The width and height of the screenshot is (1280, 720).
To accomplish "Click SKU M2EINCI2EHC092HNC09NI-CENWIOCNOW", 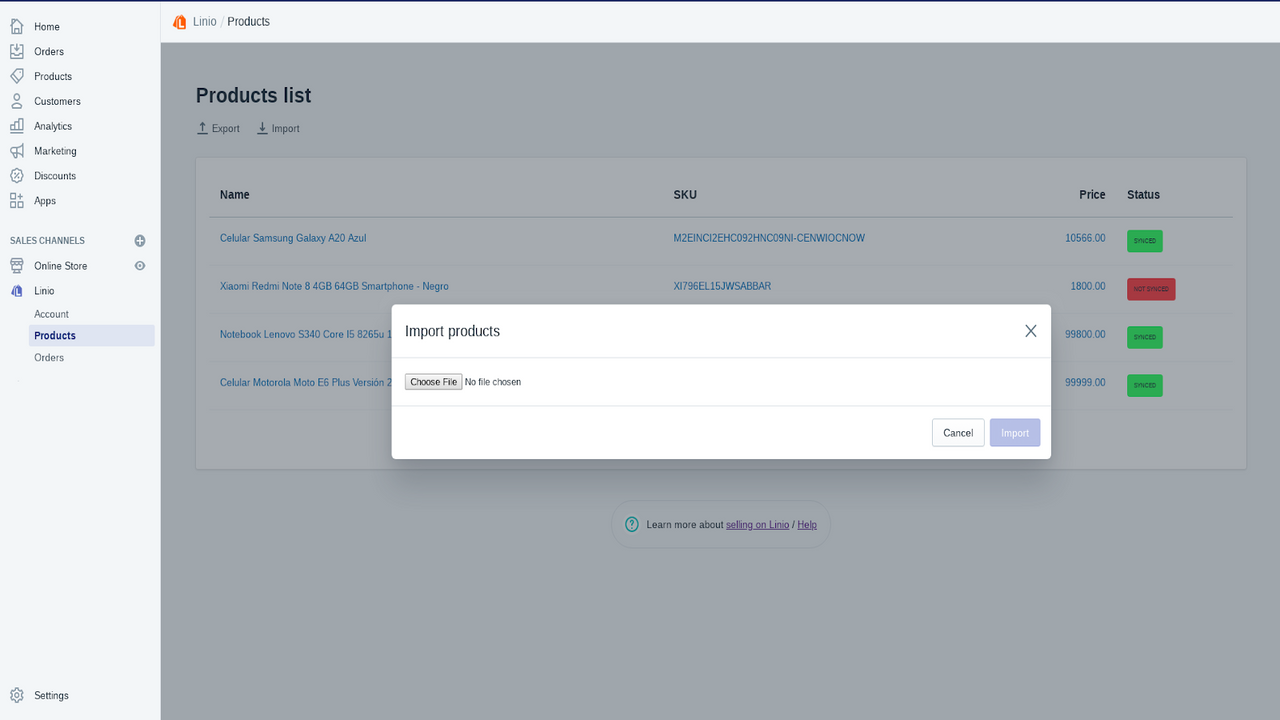I will (769, 238).
